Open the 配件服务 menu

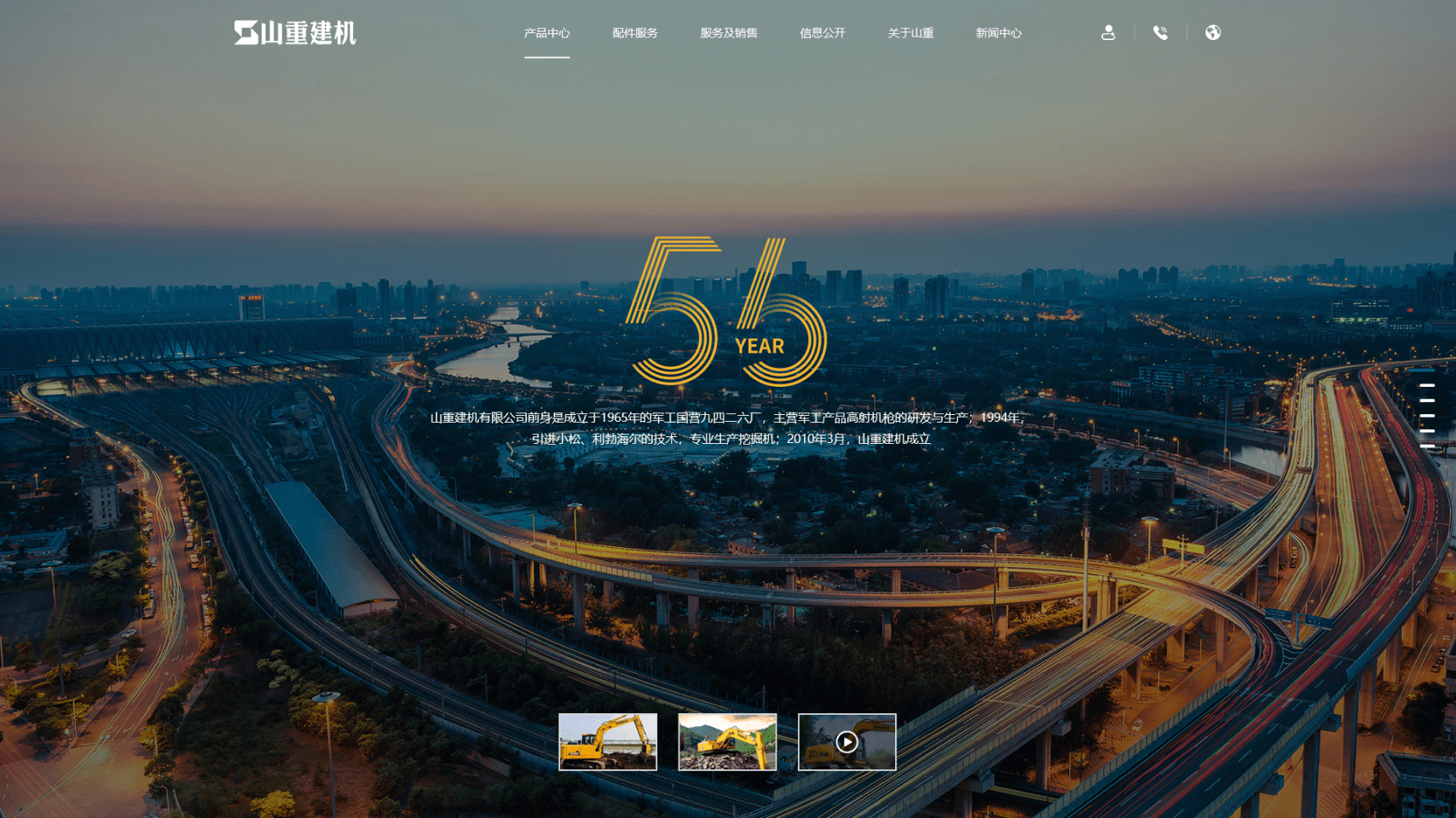click(x=635, y=33)
